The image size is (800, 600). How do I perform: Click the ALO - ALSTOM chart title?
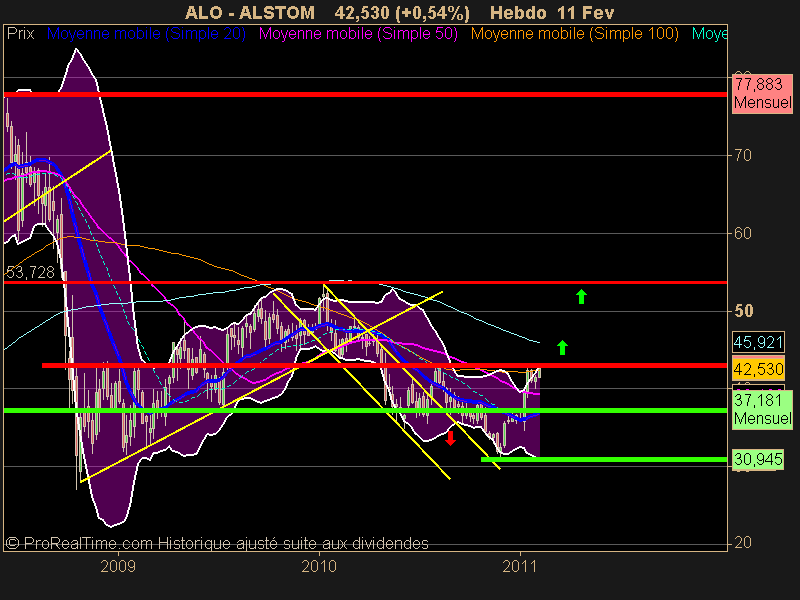(249, 13)
